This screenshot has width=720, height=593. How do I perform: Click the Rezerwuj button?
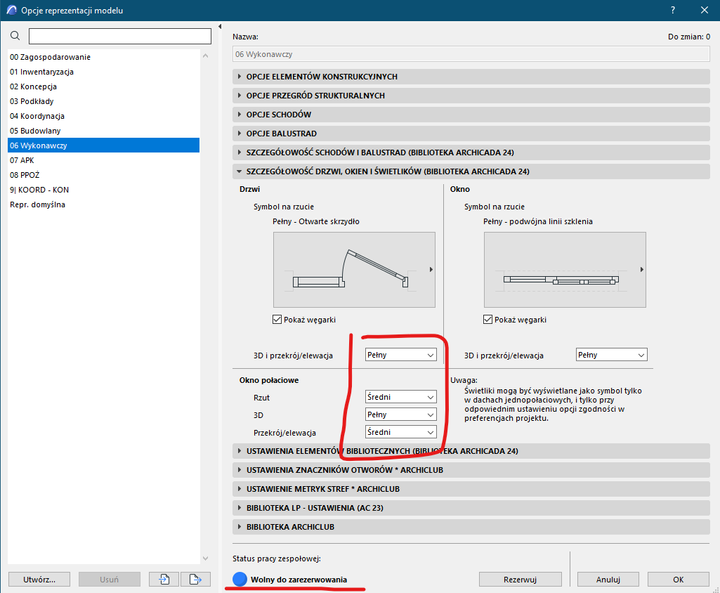(x=520, y=579)
